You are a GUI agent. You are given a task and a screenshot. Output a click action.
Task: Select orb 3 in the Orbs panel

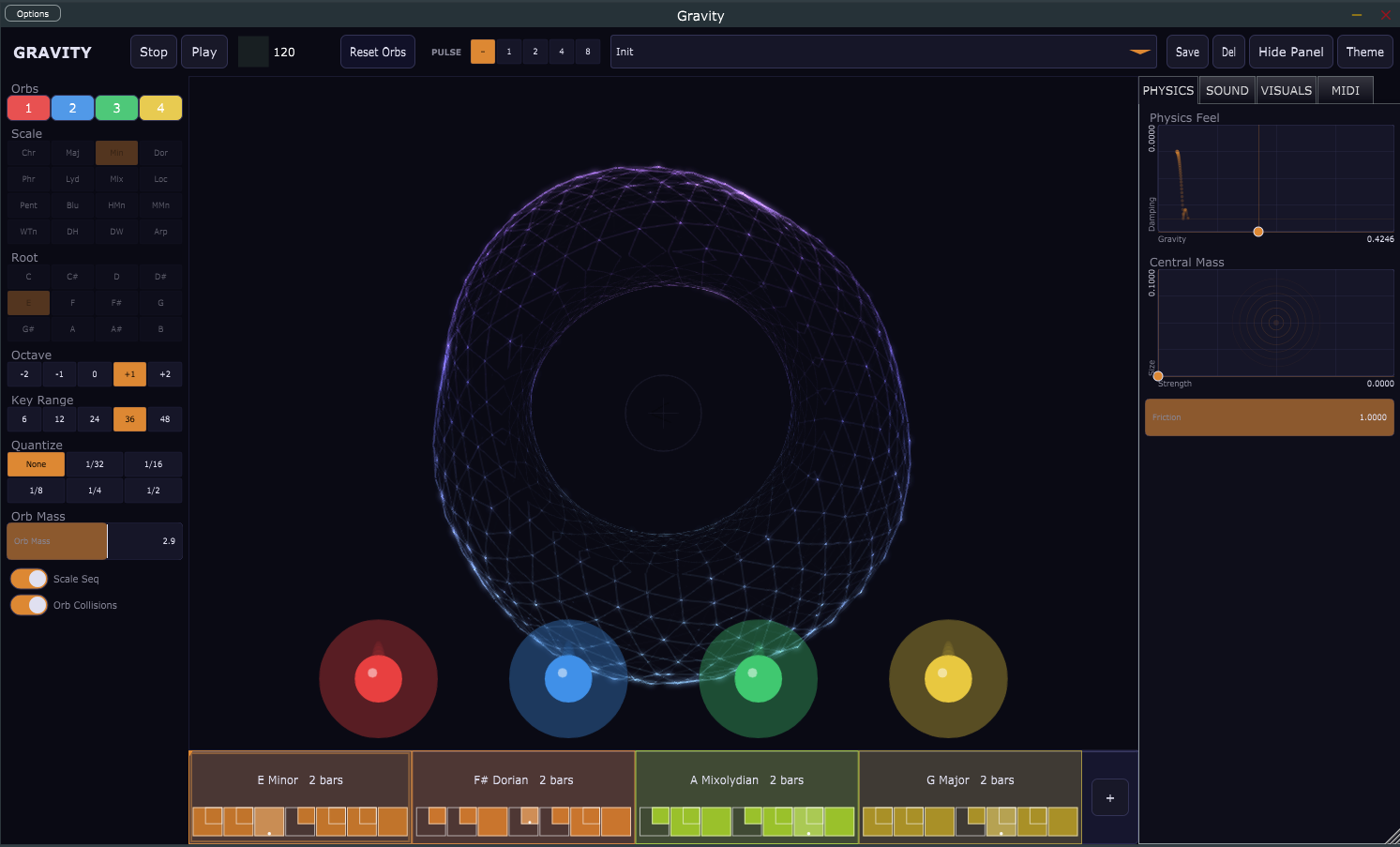coord(116,108)
